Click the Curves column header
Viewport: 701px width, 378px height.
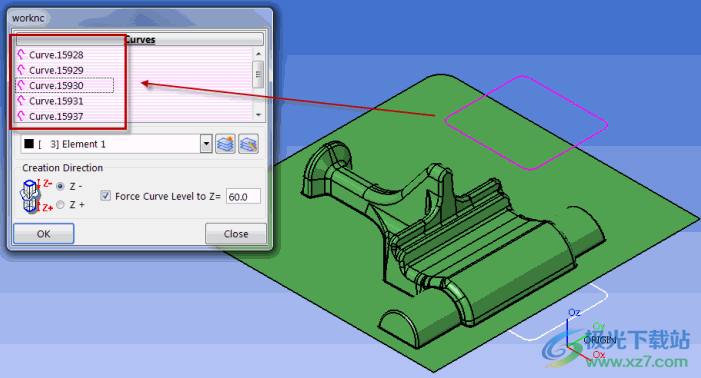[140, 39]
